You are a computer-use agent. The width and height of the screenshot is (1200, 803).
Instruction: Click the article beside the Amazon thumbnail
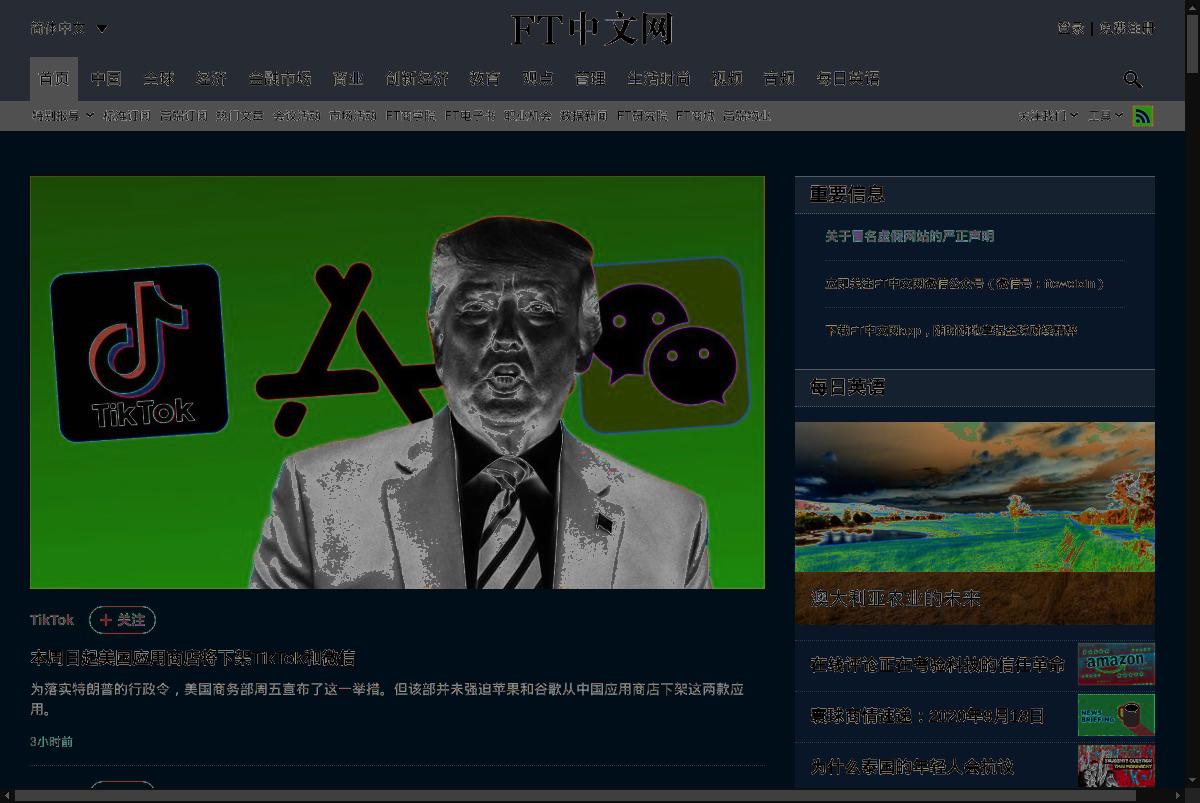(x=937, y=665)
